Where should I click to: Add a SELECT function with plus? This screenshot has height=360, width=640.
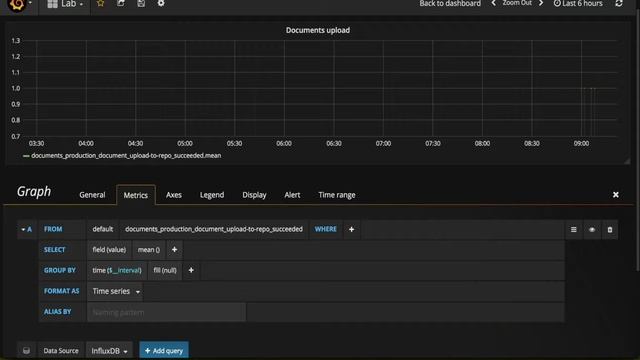174,250
